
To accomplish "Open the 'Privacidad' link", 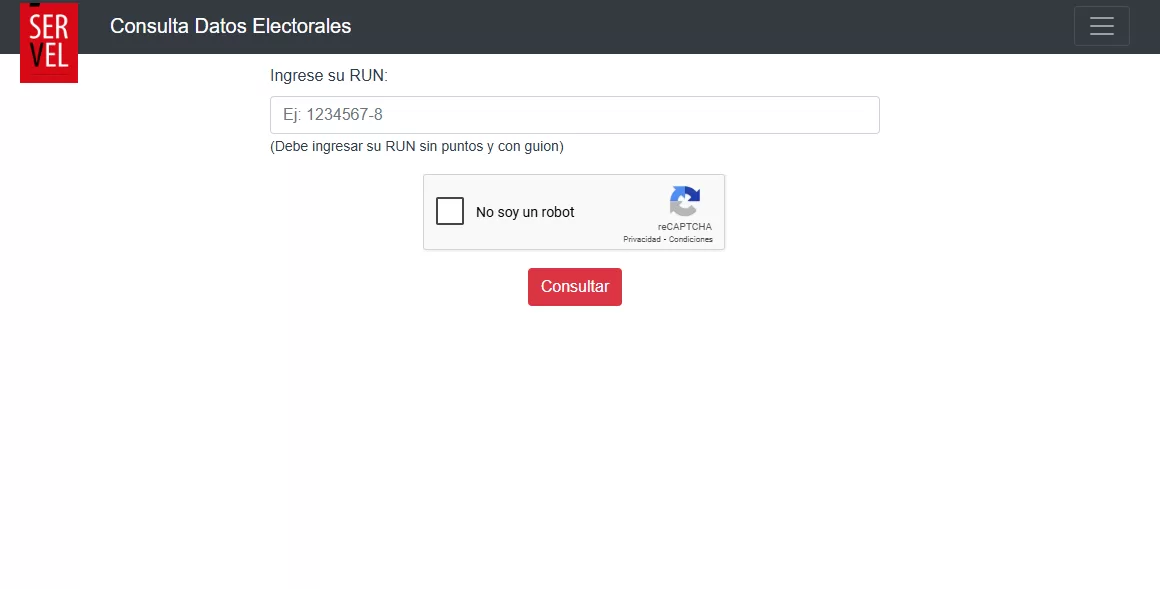I will click(642, 239).
